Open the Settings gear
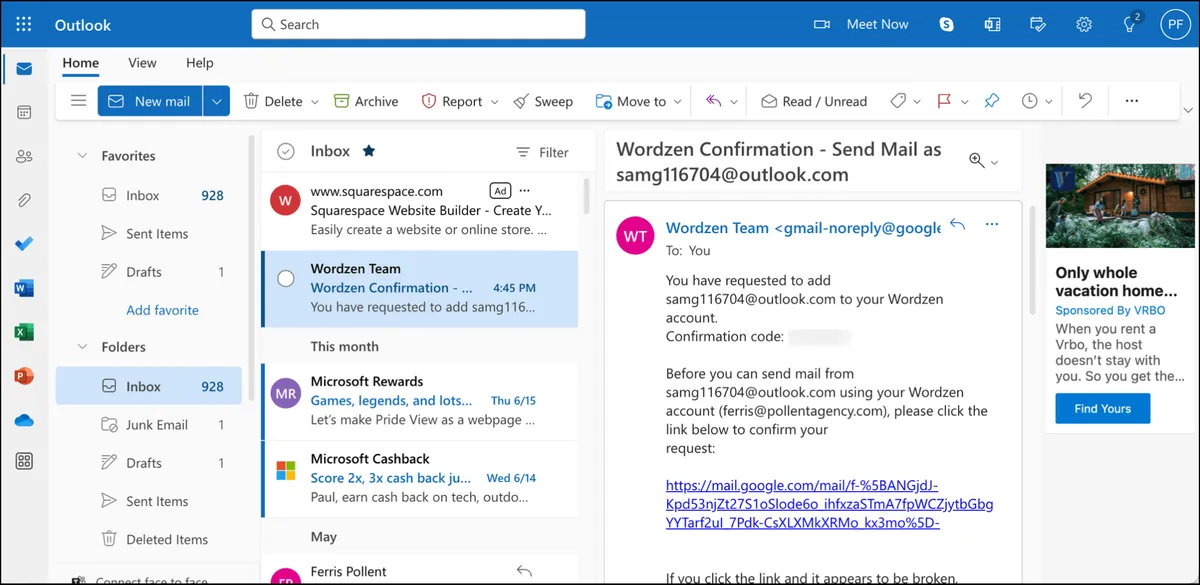This screenshot has height=585, width=1200. click(x=1084, y=24)
